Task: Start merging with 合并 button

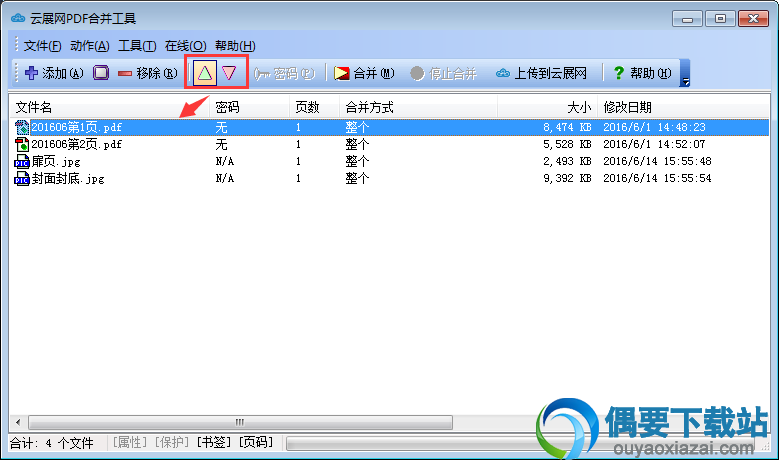Action: pyautogui.click(x=364, y=74)
